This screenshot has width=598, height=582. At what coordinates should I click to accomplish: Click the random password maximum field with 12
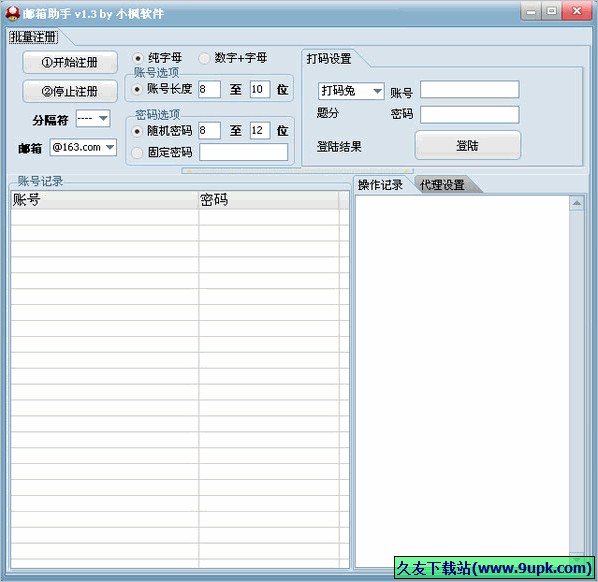[x=260, y=131]
